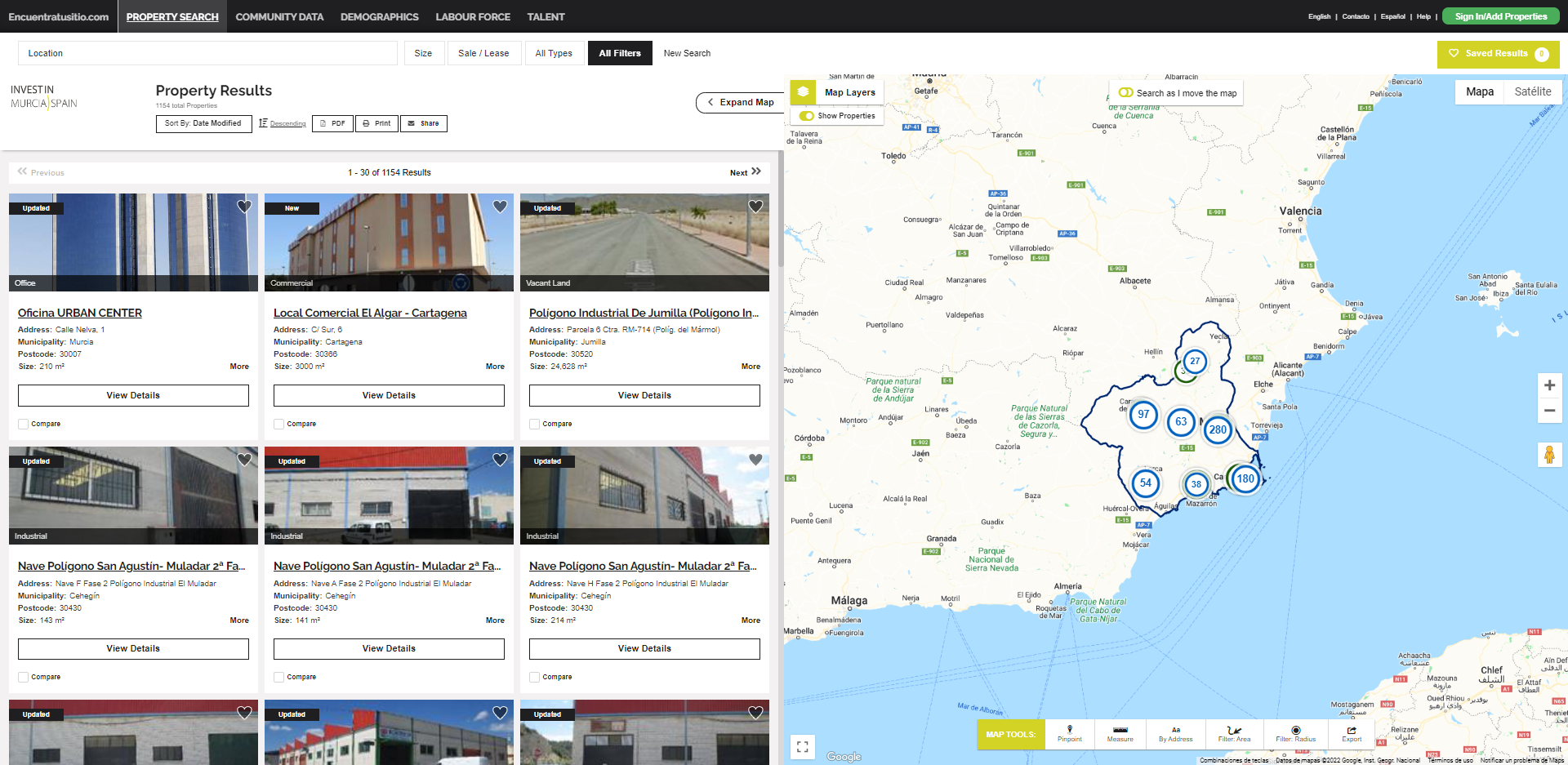
Task: Activate the Measure map tool
Action: 1120,734
